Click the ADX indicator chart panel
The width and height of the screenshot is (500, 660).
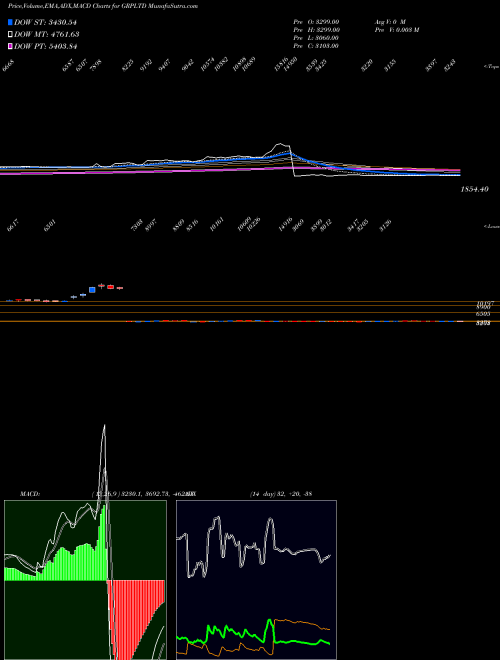click(256, 580)
